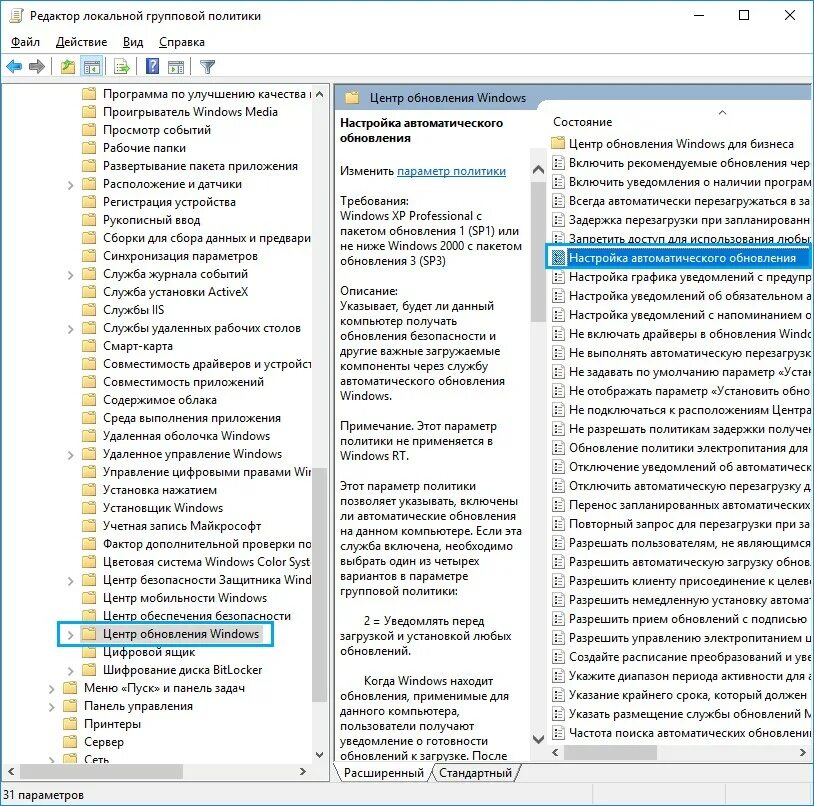Viewport: 814px width, 806px height.
Task: Click folder icon beside Установщик Windows
Action: click(89, 508)
